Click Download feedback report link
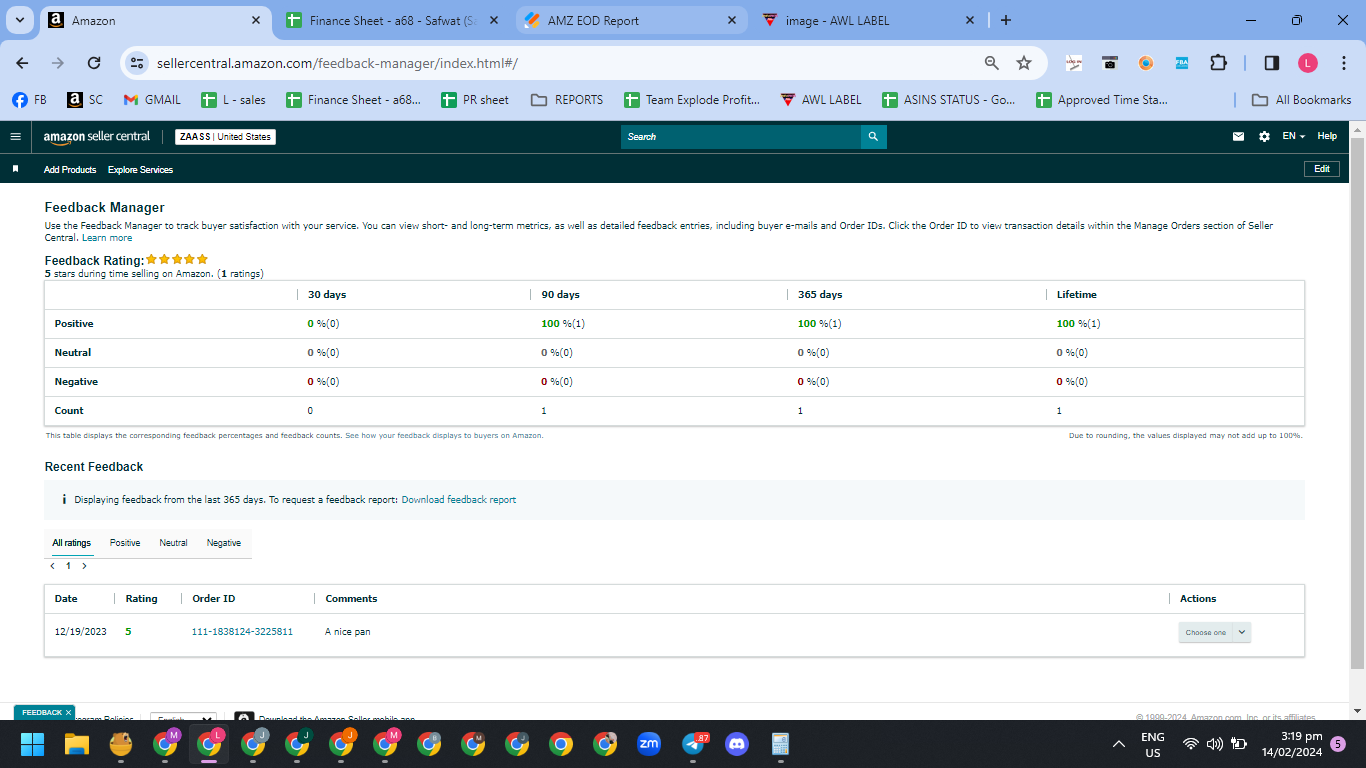 459,499
